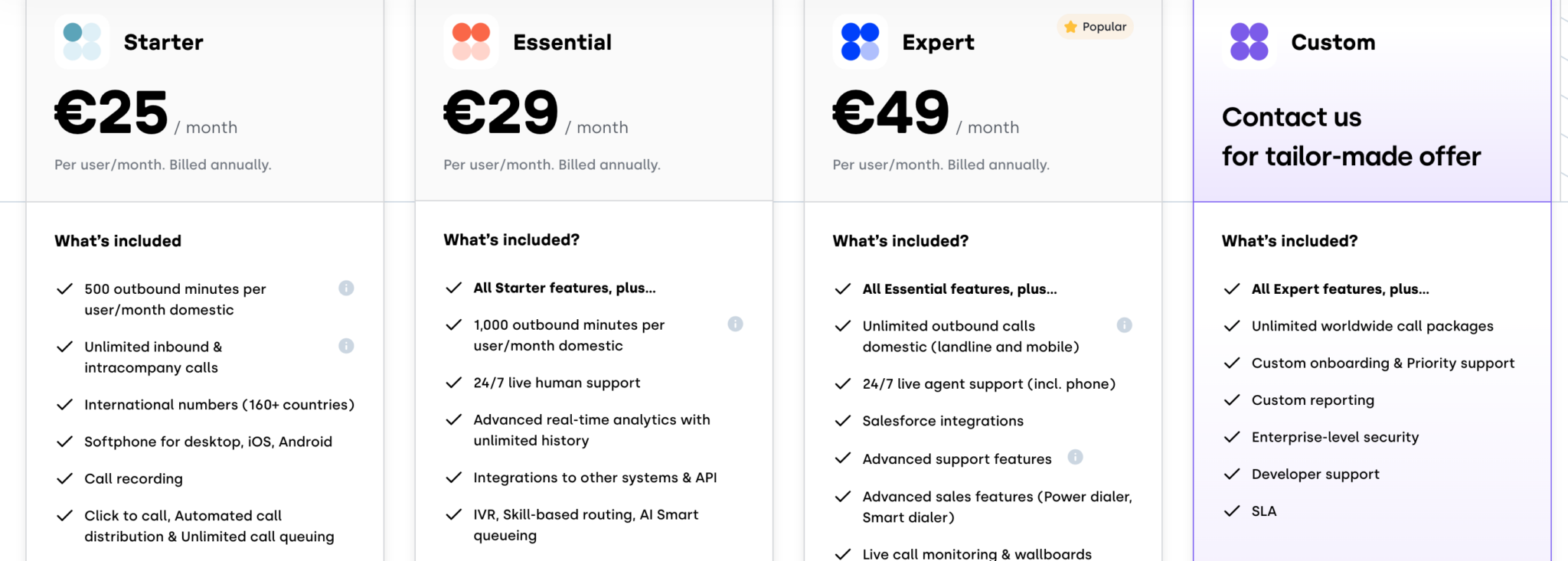Open info tooltip for 1,000 outbound minutes
This screenshot has width=1568, height=561.
736,325
